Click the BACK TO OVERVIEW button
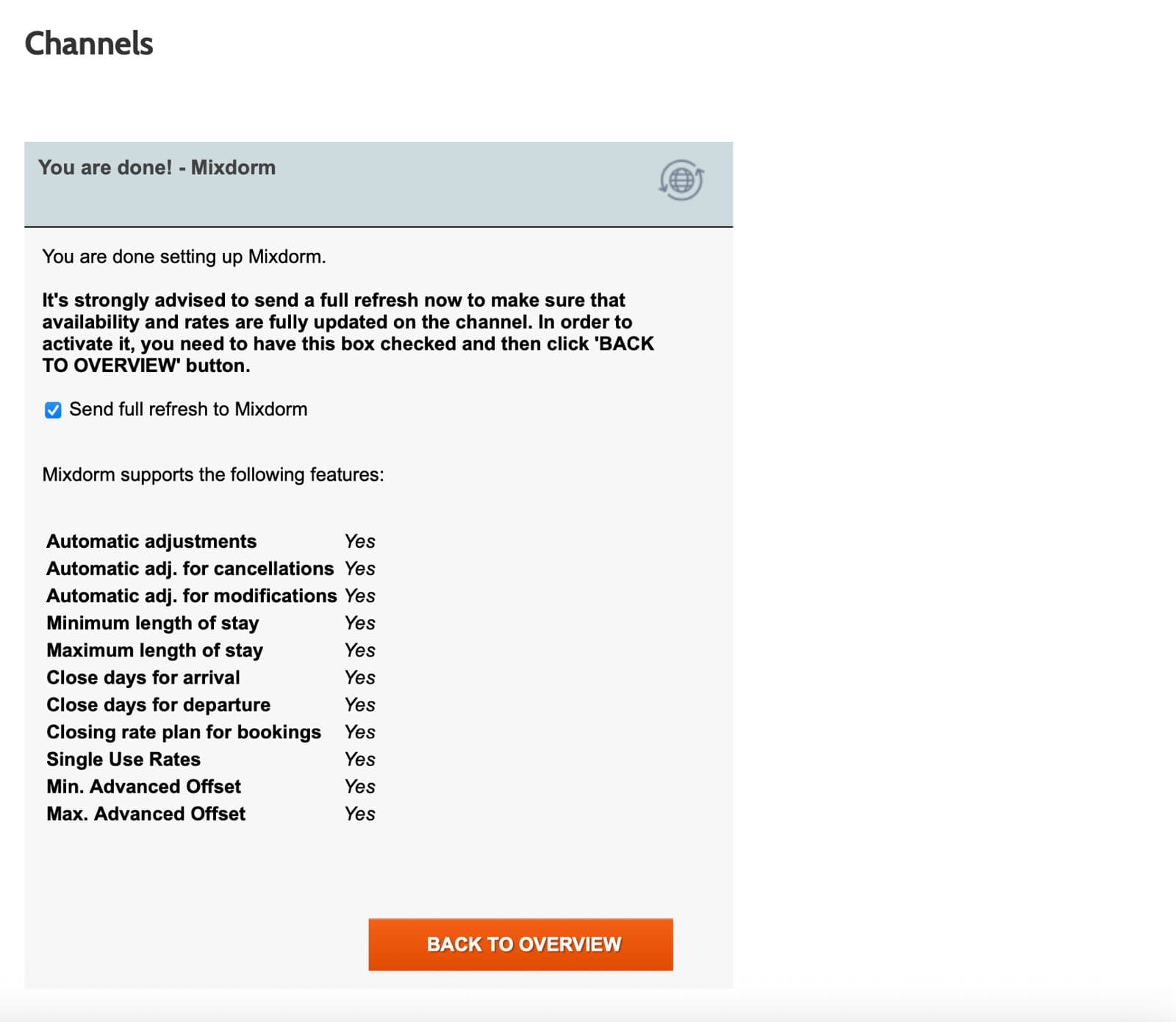Image resolution: width=1176 pixels, height=1022 pixels. [x=520, y=944]
